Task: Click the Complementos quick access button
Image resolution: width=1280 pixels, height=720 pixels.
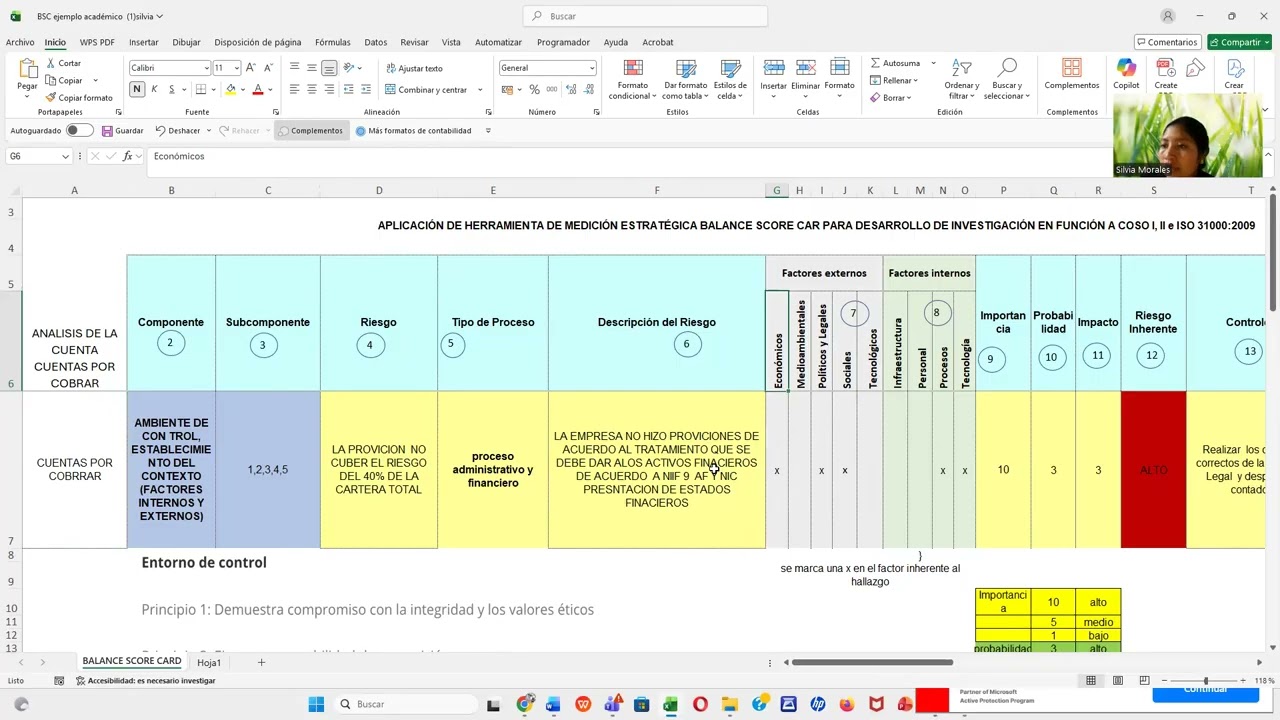Action: (x=311, y=130)
